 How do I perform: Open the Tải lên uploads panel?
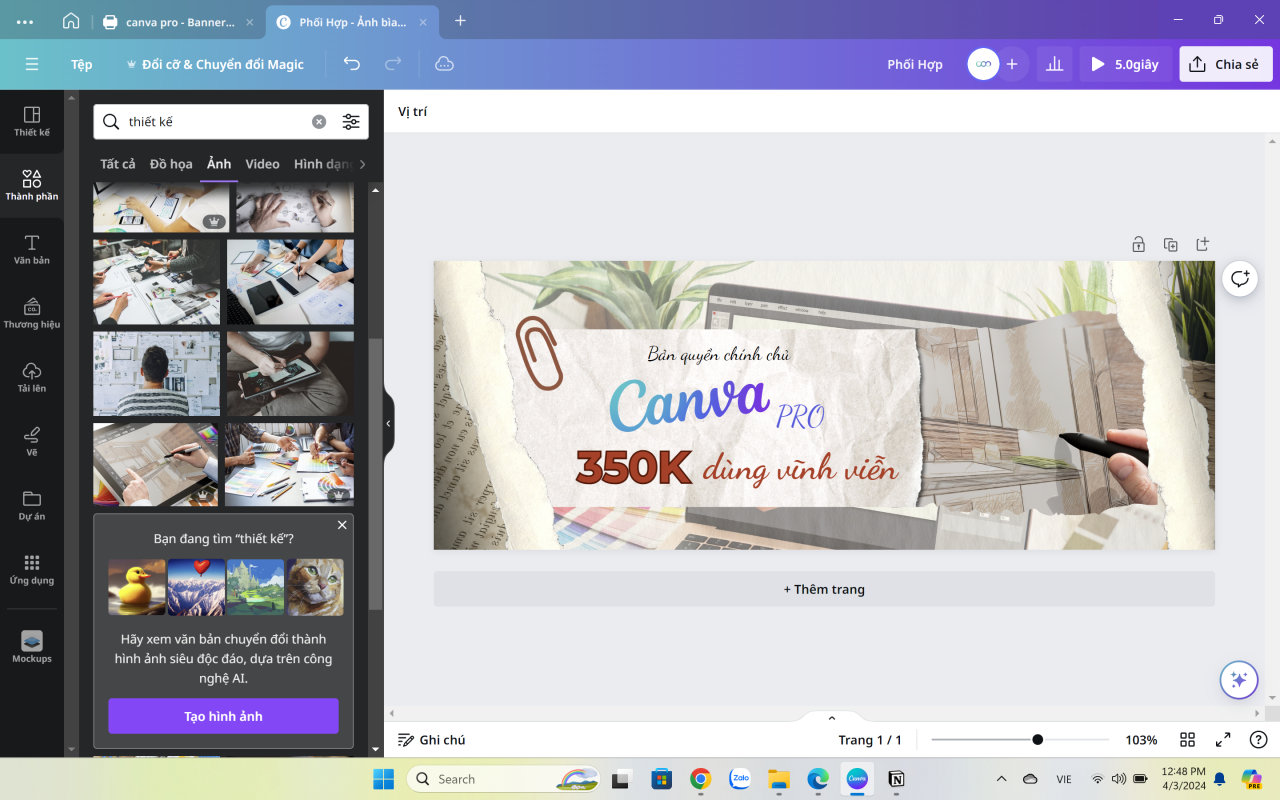pyautogui.click(x=32, y=377)
